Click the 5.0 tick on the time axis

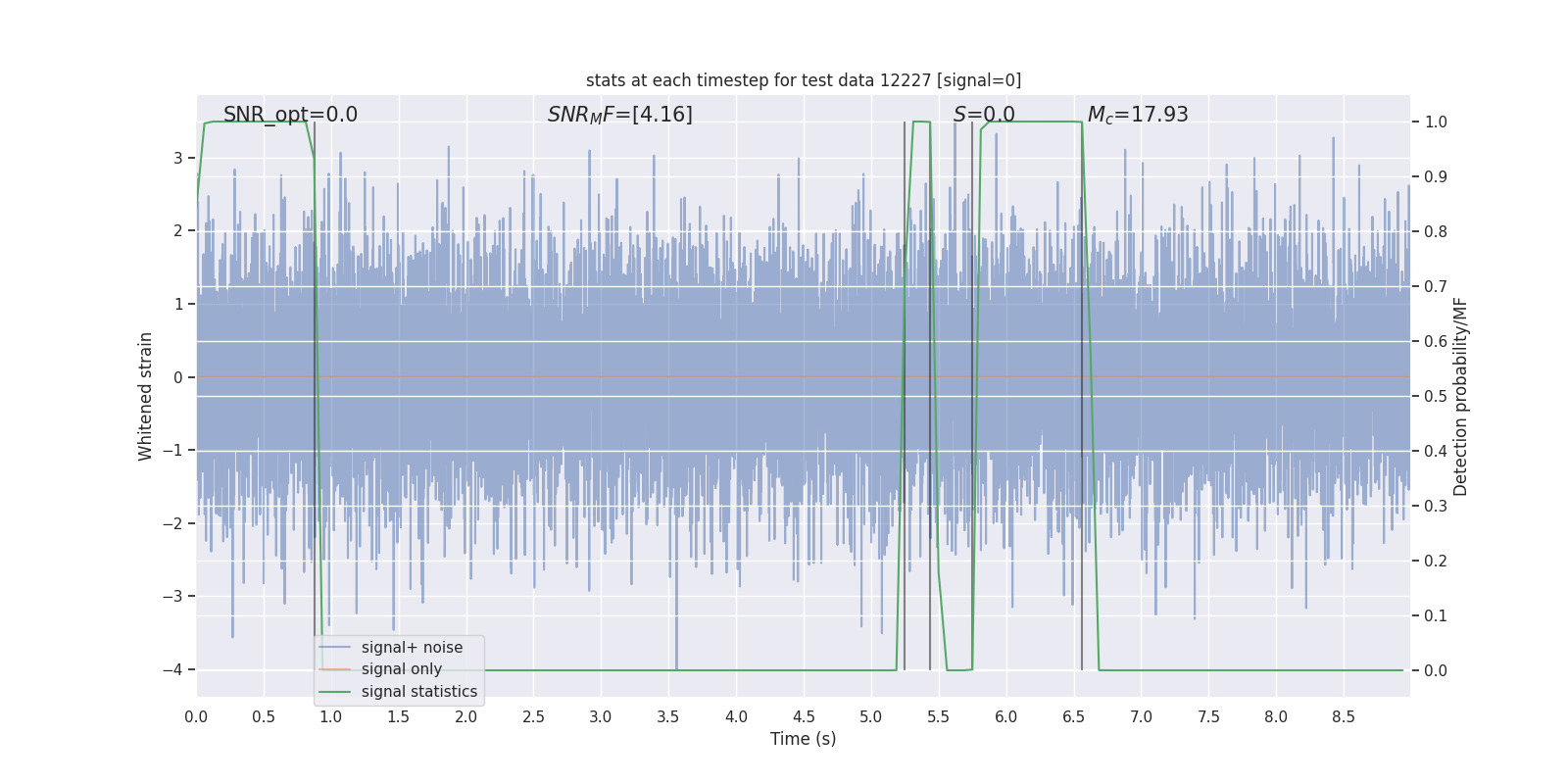tap(871, 716)
